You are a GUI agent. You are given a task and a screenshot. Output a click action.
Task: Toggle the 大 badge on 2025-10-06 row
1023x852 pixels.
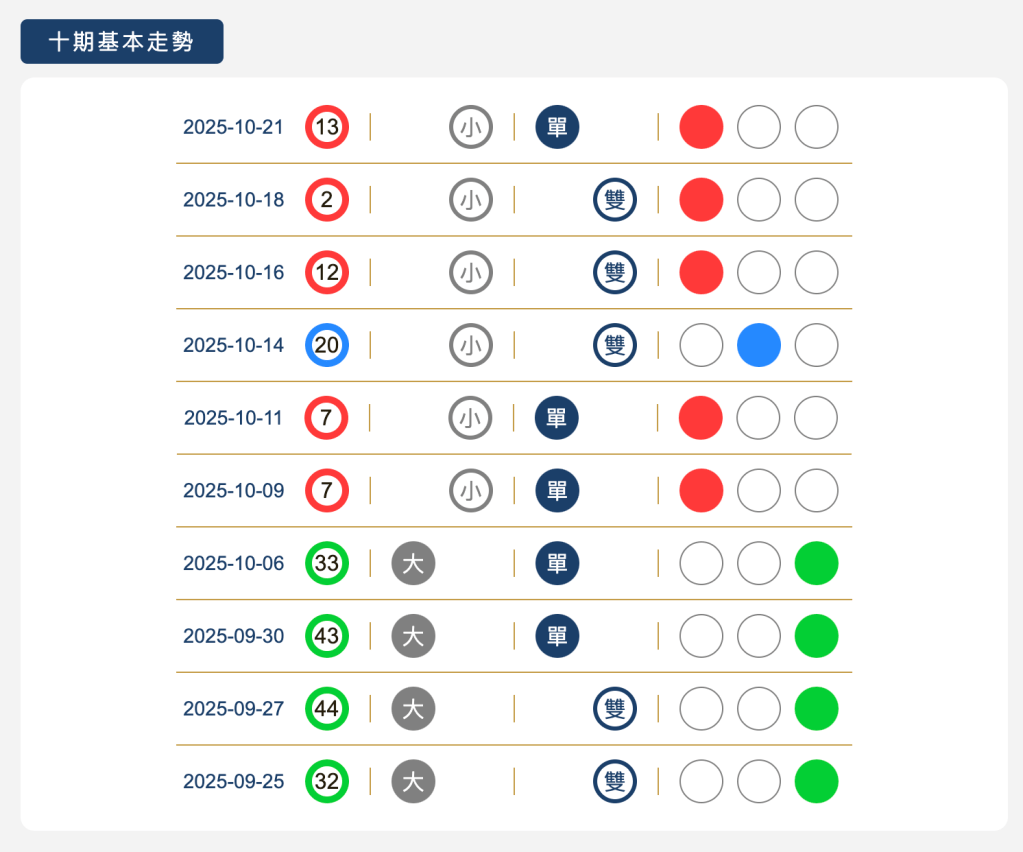[413, 563]
